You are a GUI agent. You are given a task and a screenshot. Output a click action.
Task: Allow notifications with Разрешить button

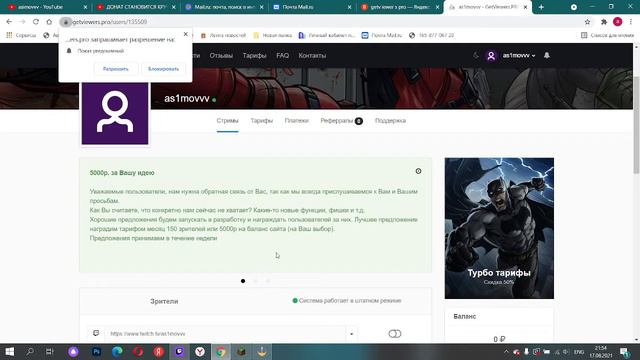116,69
